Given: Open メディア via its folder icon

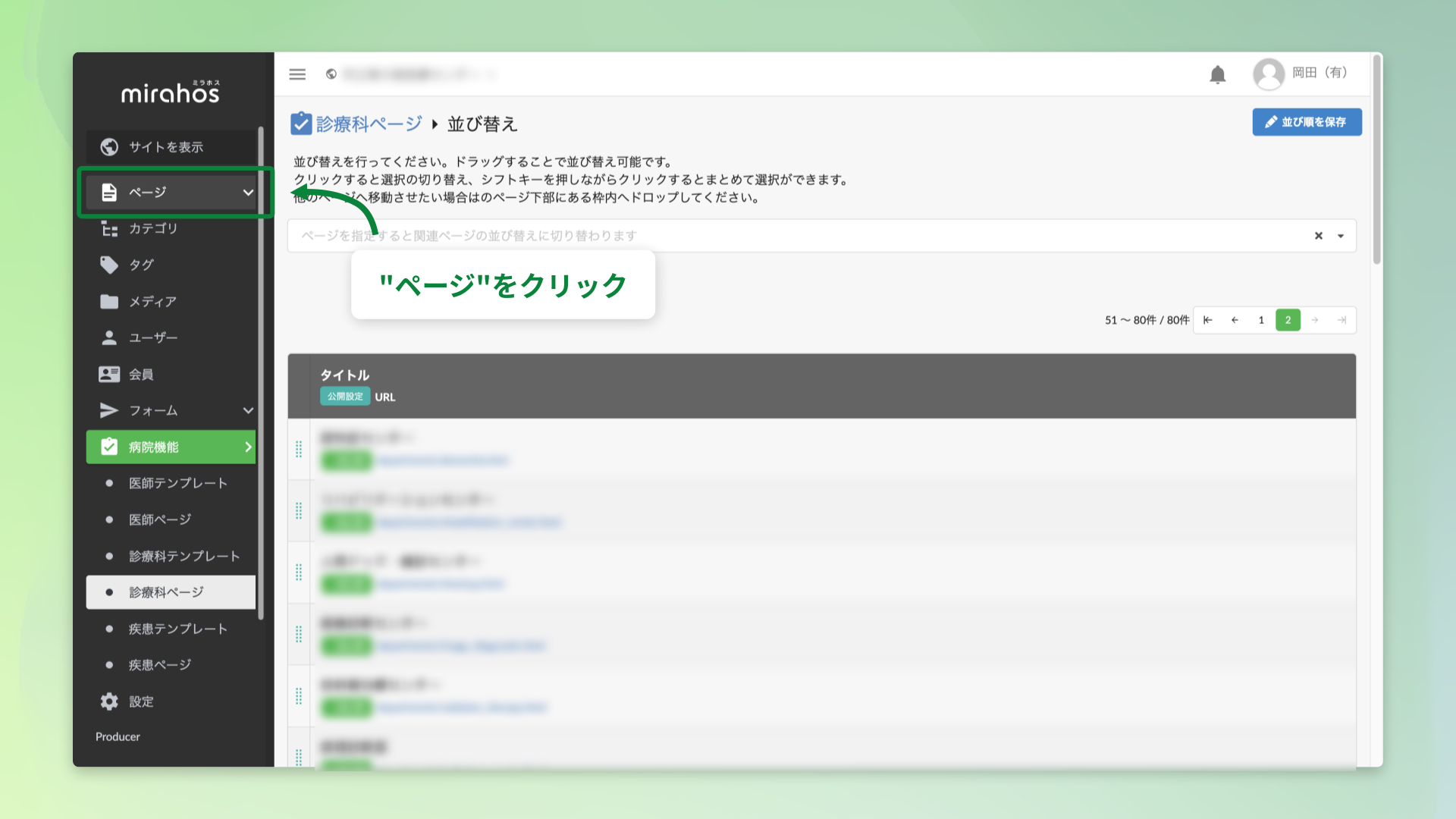Looking at the screenshot, I should (x=109, y=301).
